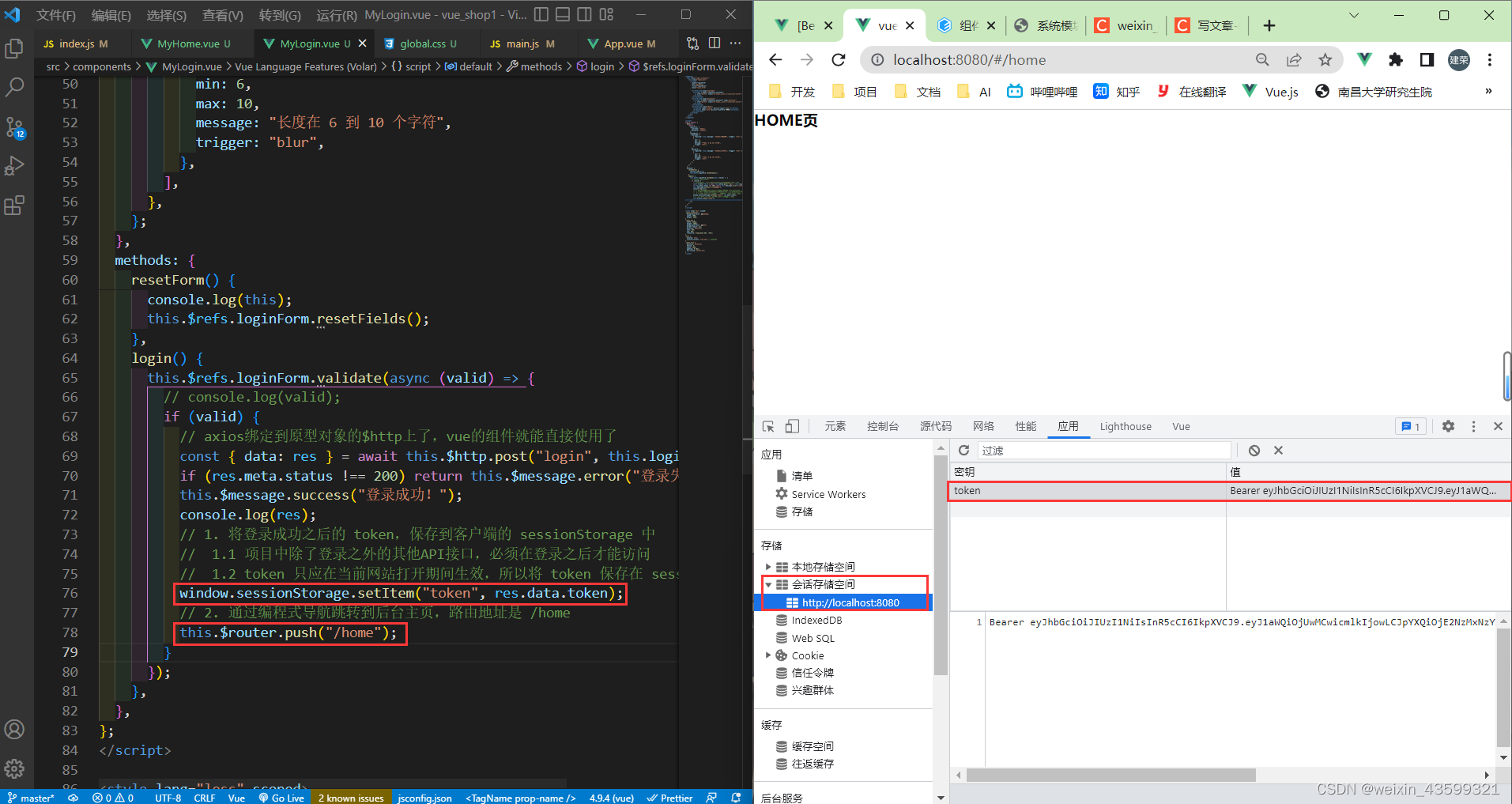Open the 编辑(E) menu

pos(111,15)
